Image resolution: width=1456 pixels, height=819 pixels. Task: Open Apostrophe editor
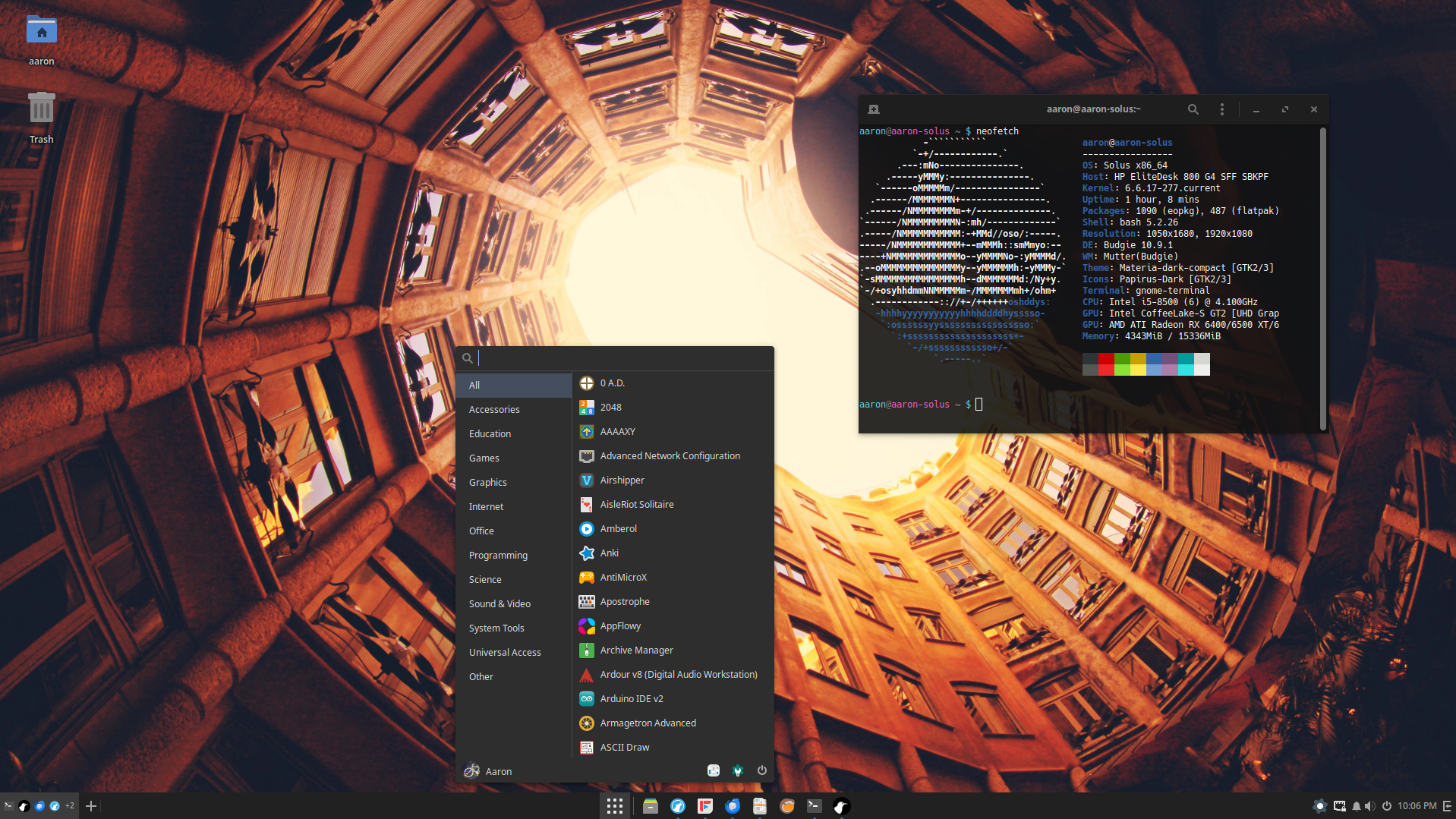[673, 602]
